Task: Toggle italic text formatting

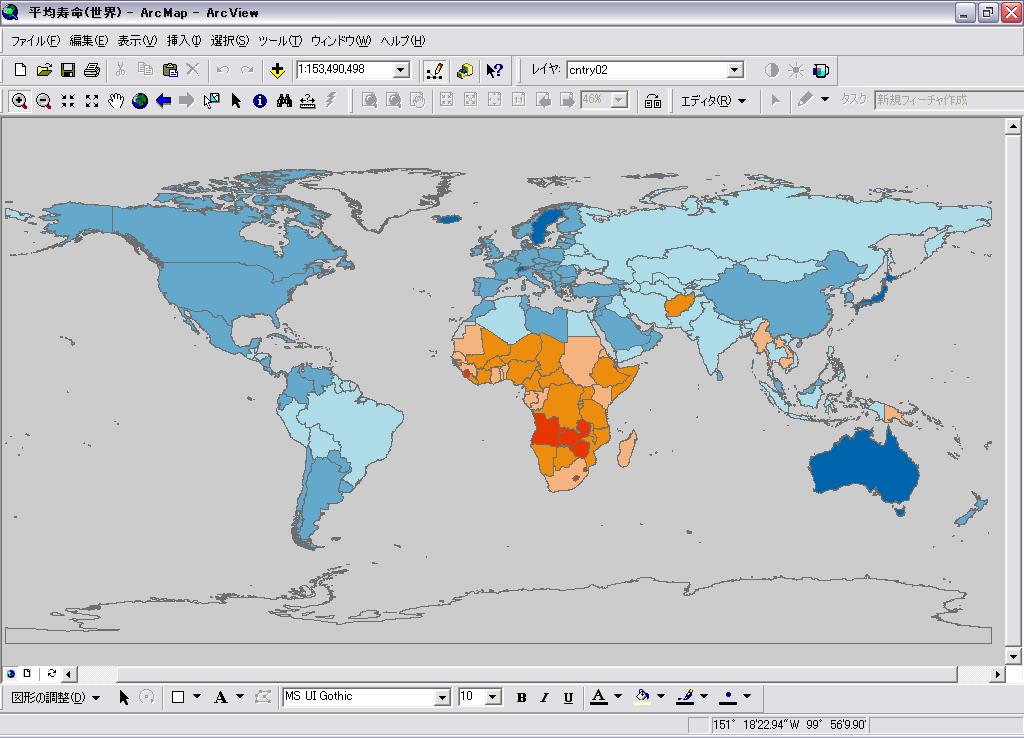Action: click(545, 697)
